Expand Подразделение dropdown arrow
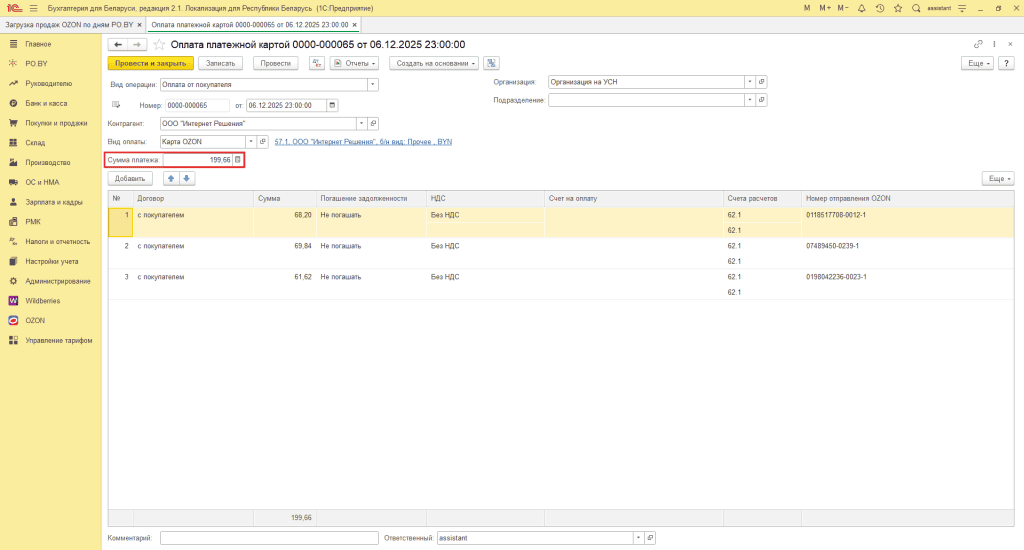 (750, 100)
